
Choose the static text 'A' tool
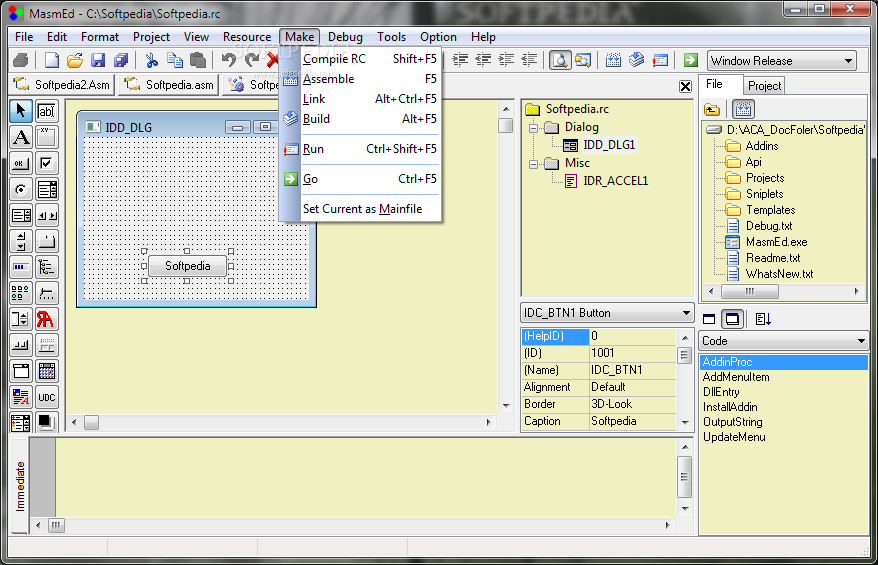[21, 137]
